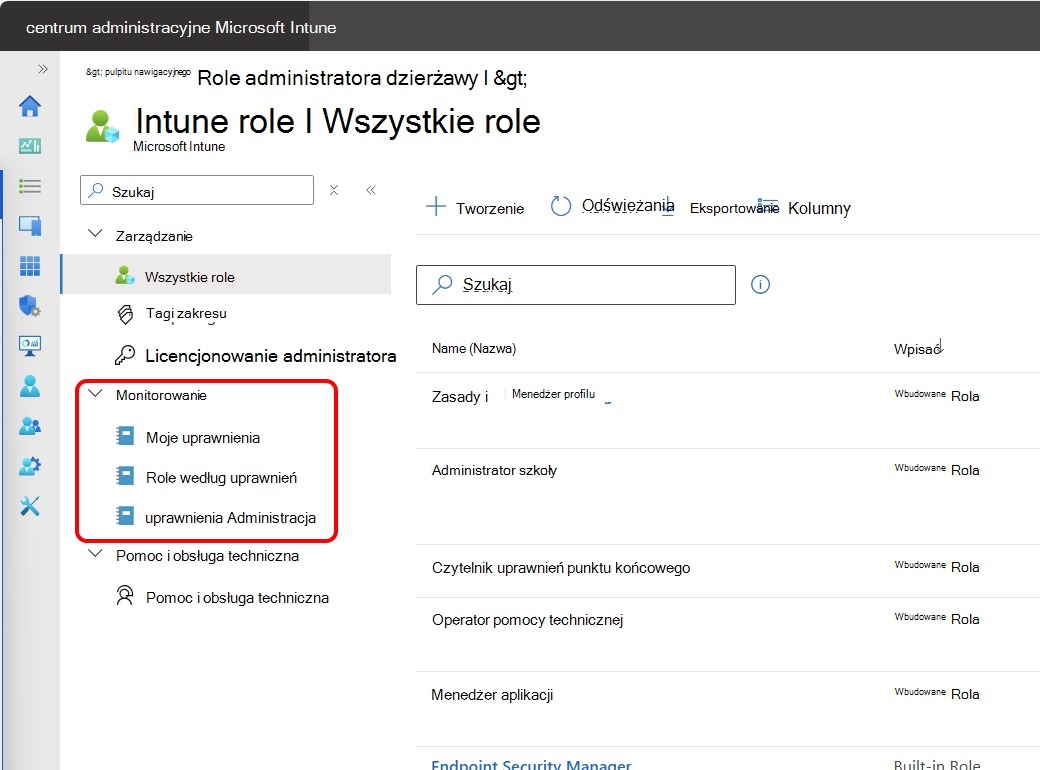Open Operator pomocy technicznej role

click(527, 619)
